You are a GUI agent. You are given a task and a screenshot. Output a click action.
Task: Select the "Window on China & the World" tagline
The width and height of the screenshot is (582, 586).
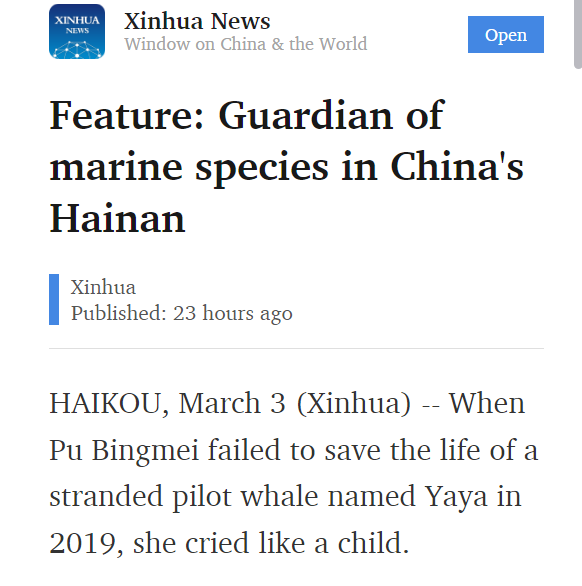[x=246, y=44]
